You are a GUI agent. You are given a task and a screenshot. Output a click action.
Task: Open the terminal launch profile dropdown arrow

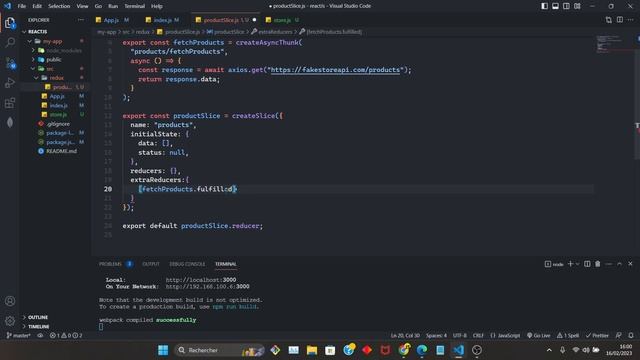click(577, 264)
